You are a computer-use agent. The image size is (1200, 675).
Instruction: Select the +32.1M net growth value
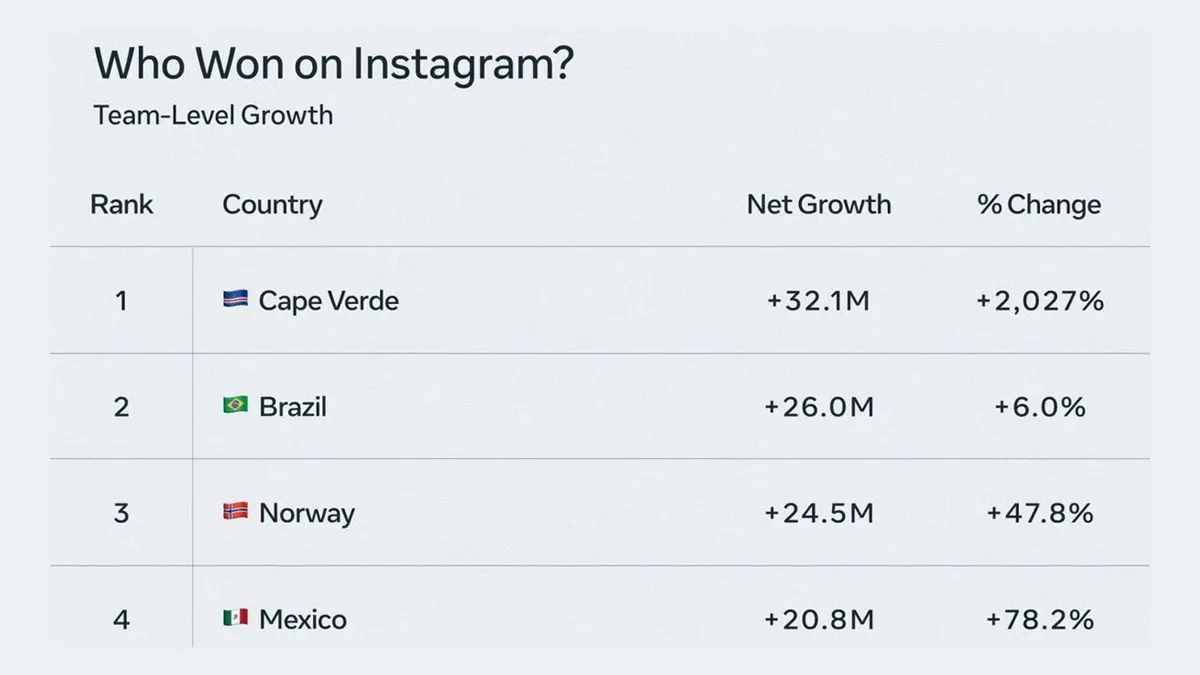(x=819, y=300)
